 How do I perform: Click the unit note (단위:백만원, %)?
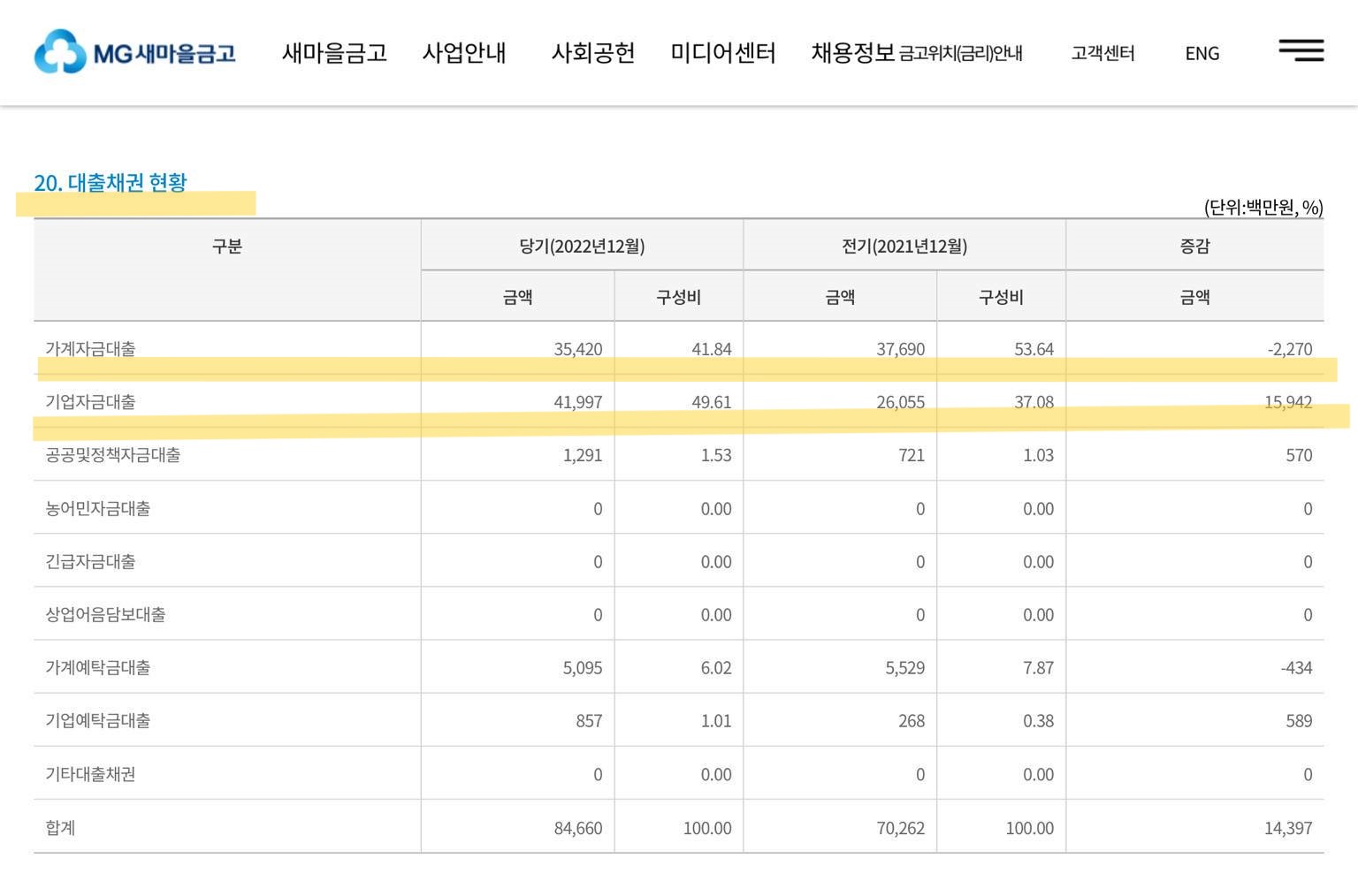point(1263,208)
